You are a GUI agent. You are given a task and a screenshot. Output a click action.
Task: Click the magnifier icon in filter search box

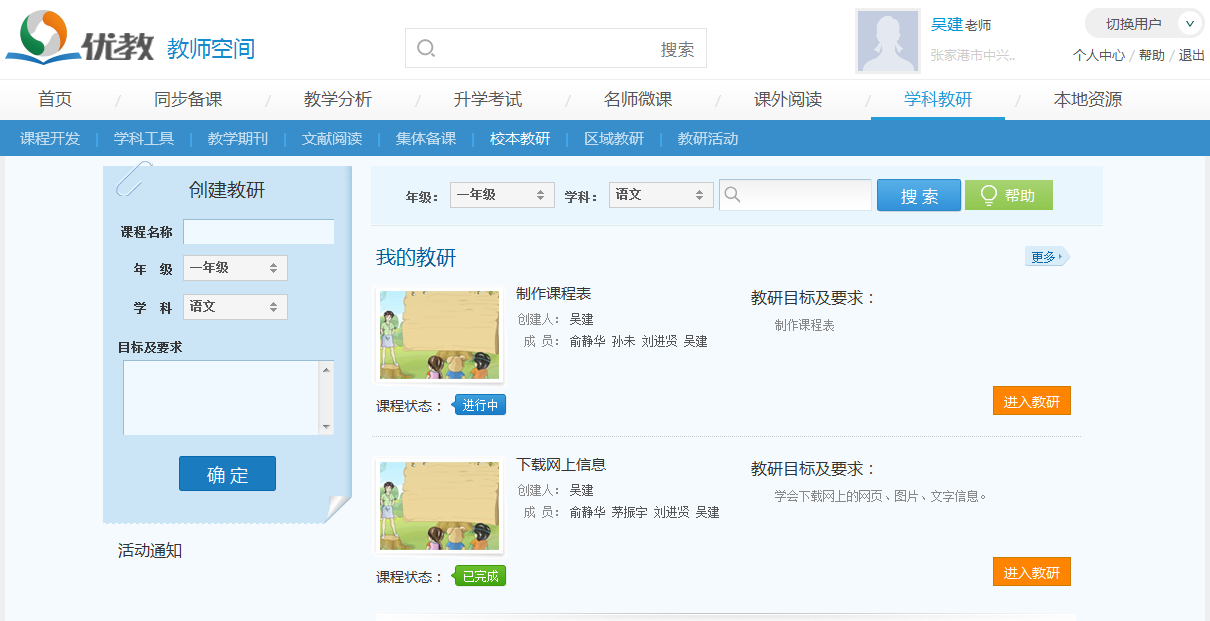click(x=732, y=196)
